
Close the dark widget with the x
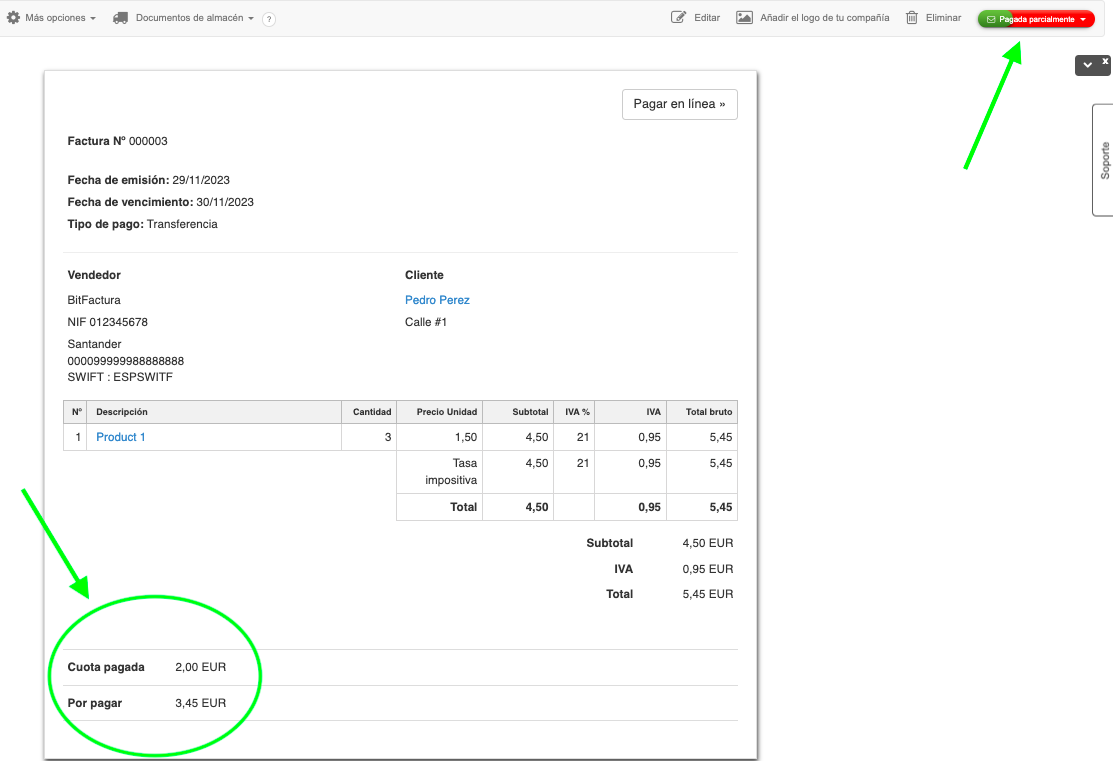pyautogui.click(x=1105, y=61)
